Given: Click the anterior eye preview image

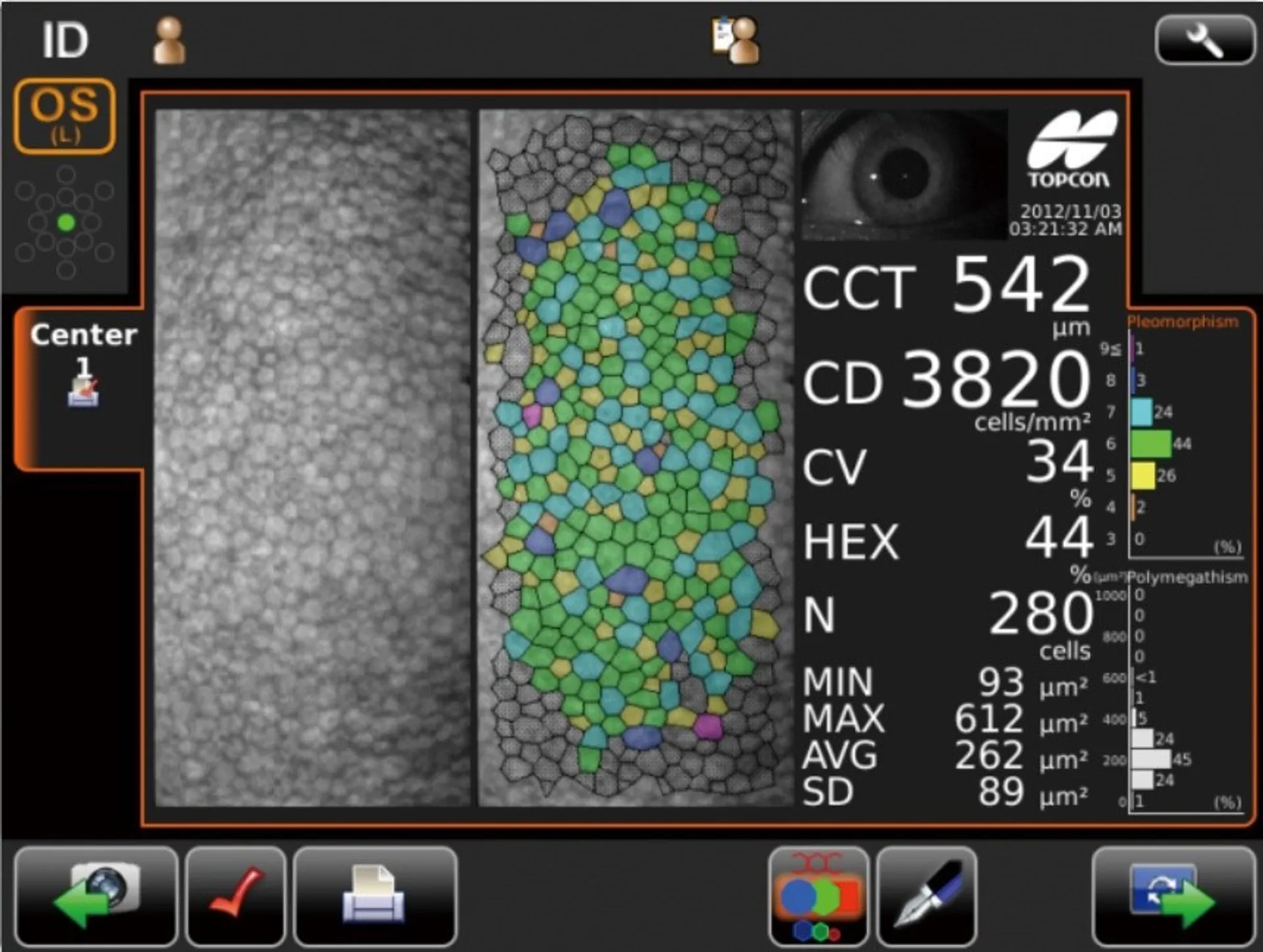Looking at the screenshot, I should coord(903,174).
